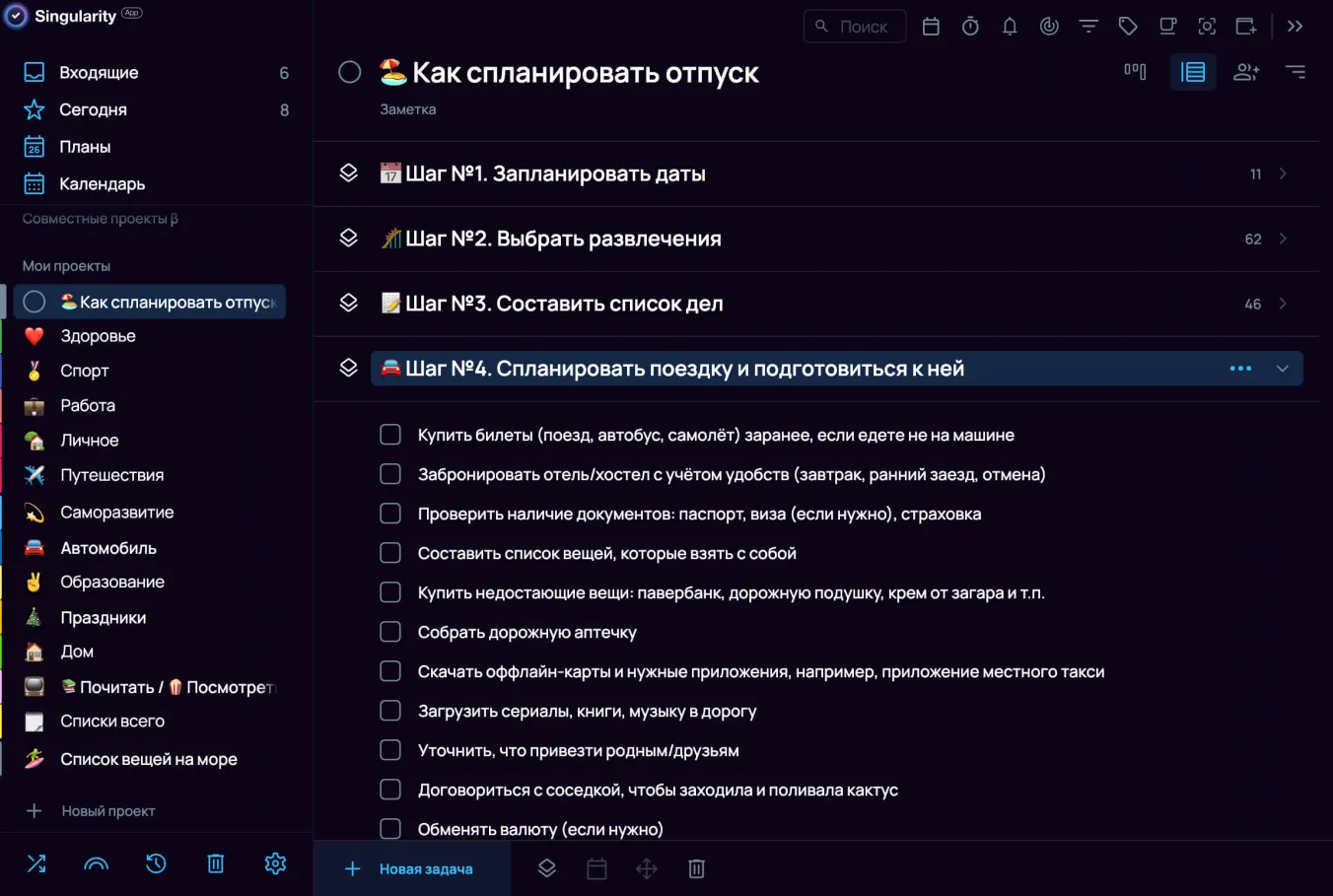This screenshot has width=1333, height=896.
Task: Mark 'Скачать оффлайн-карты' task done
Action: (x=390, y=671)
